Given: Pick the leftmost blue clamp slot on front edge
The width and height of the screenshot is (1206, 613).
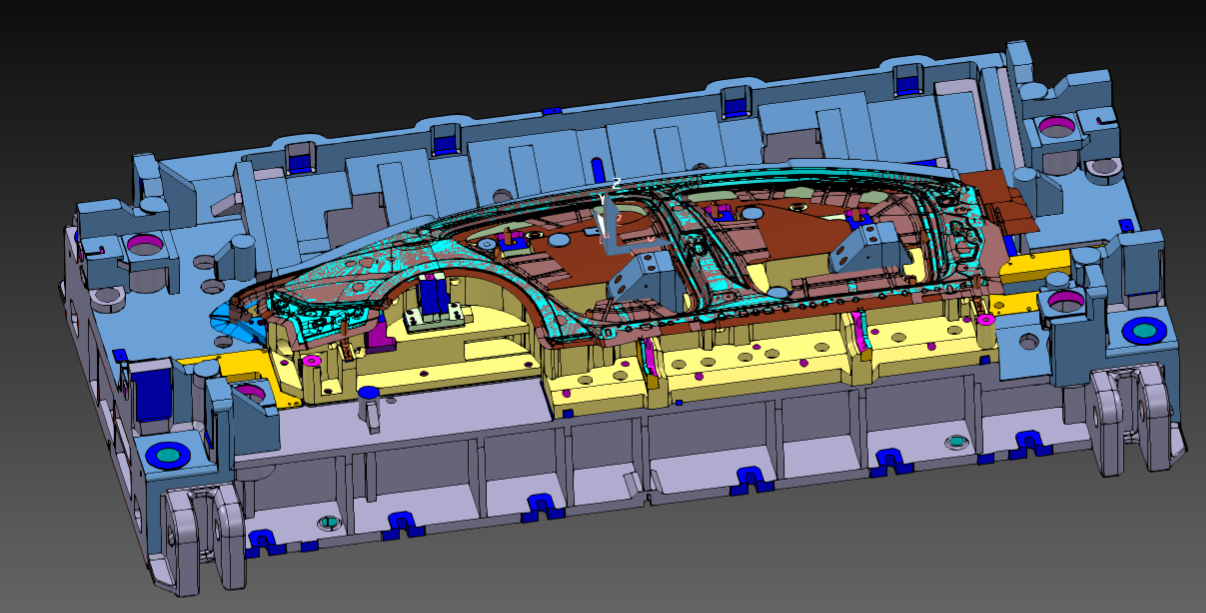Looking at the screenshot, I should click(x=263, y=541).
